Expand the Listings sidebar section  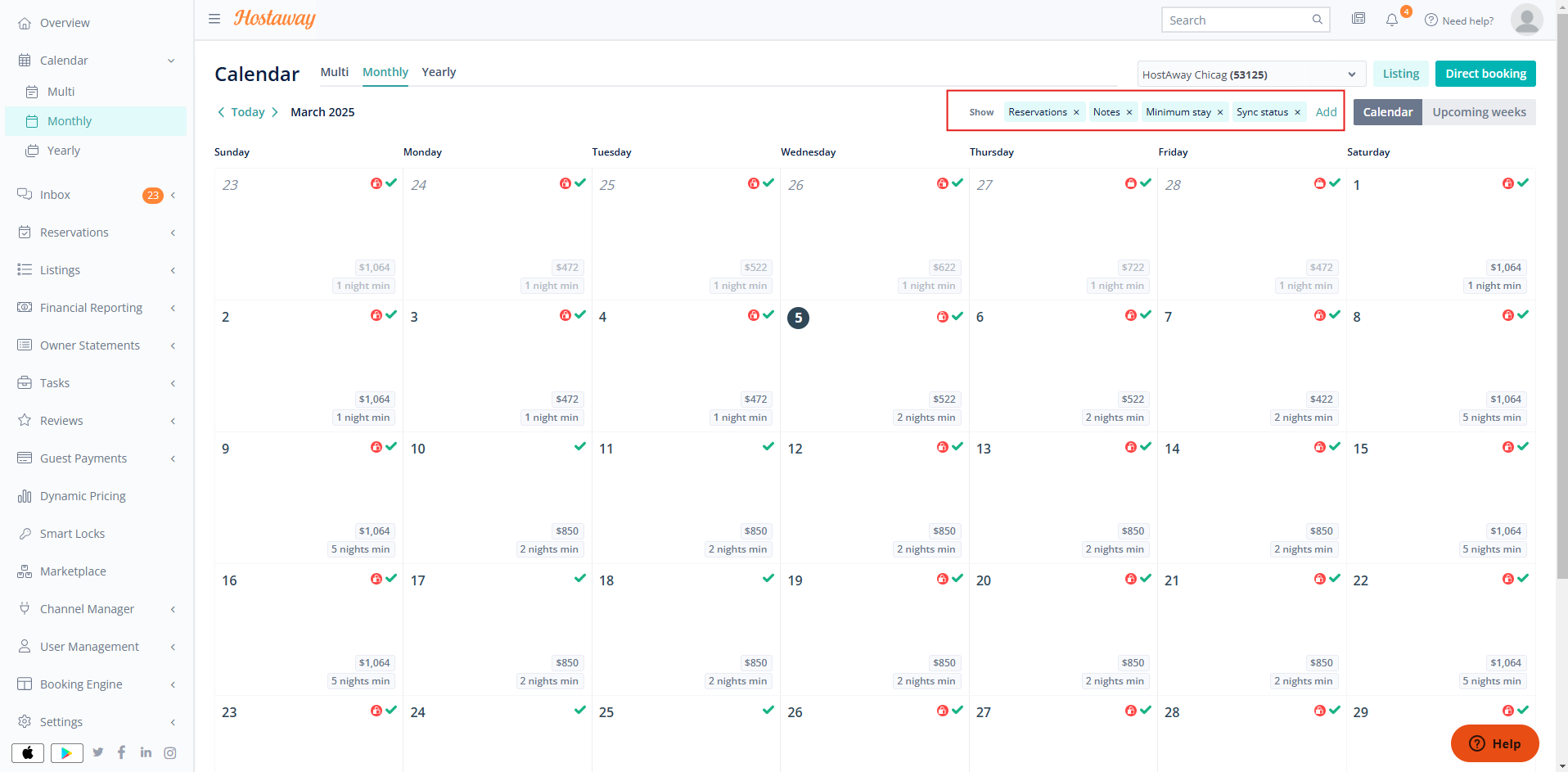173,270
